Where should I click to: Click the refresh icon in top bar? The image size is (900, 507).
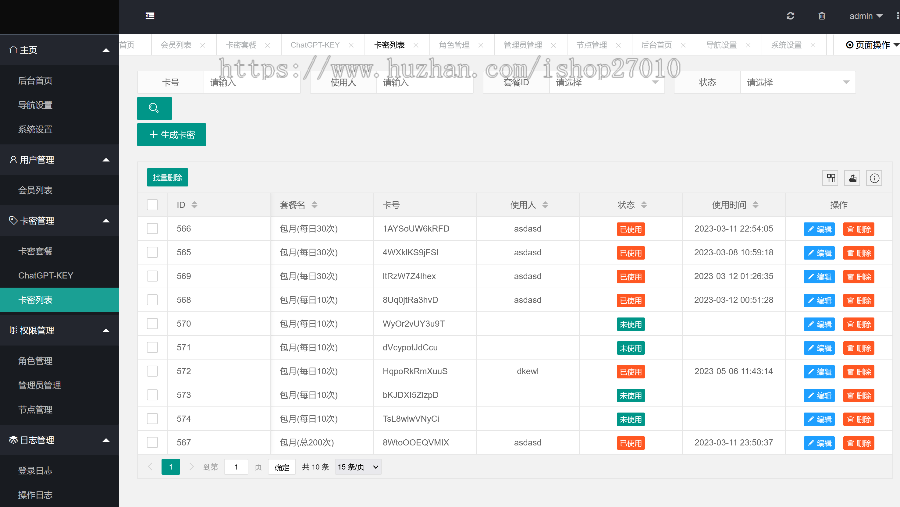pyautogui.click(x=790, y=16)
